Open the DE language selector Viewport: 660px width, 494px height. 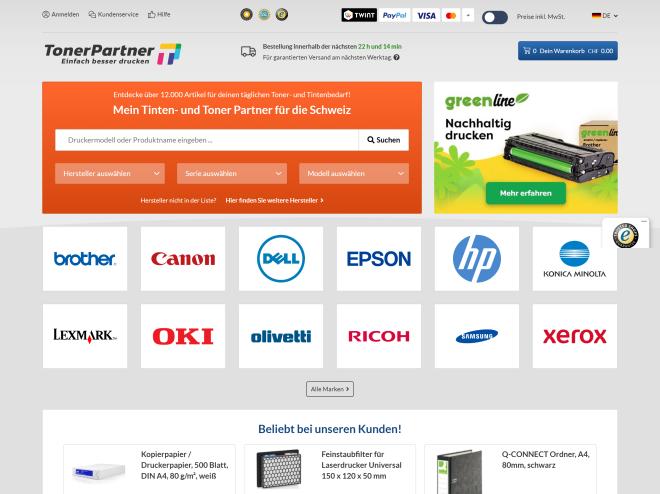click(604, 16)
